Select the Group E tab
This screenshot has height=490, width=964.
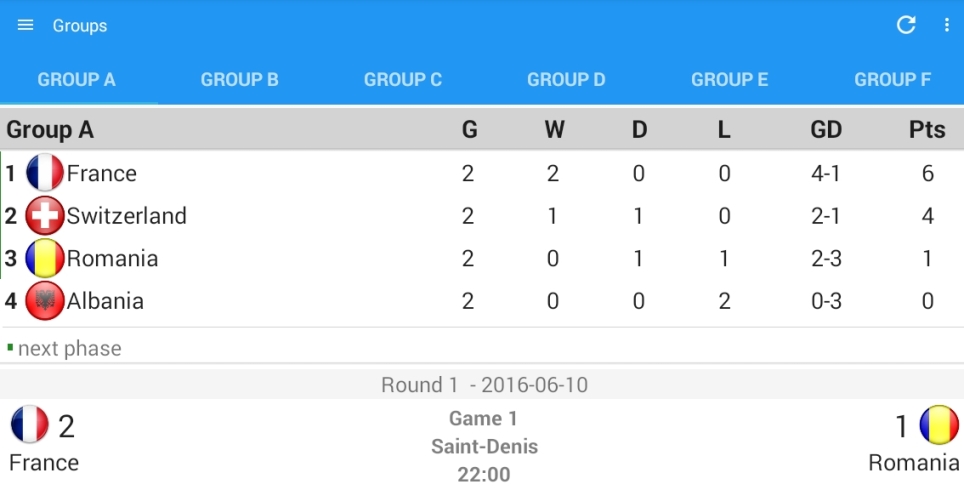pyautogui.click(x=730, y=80)
